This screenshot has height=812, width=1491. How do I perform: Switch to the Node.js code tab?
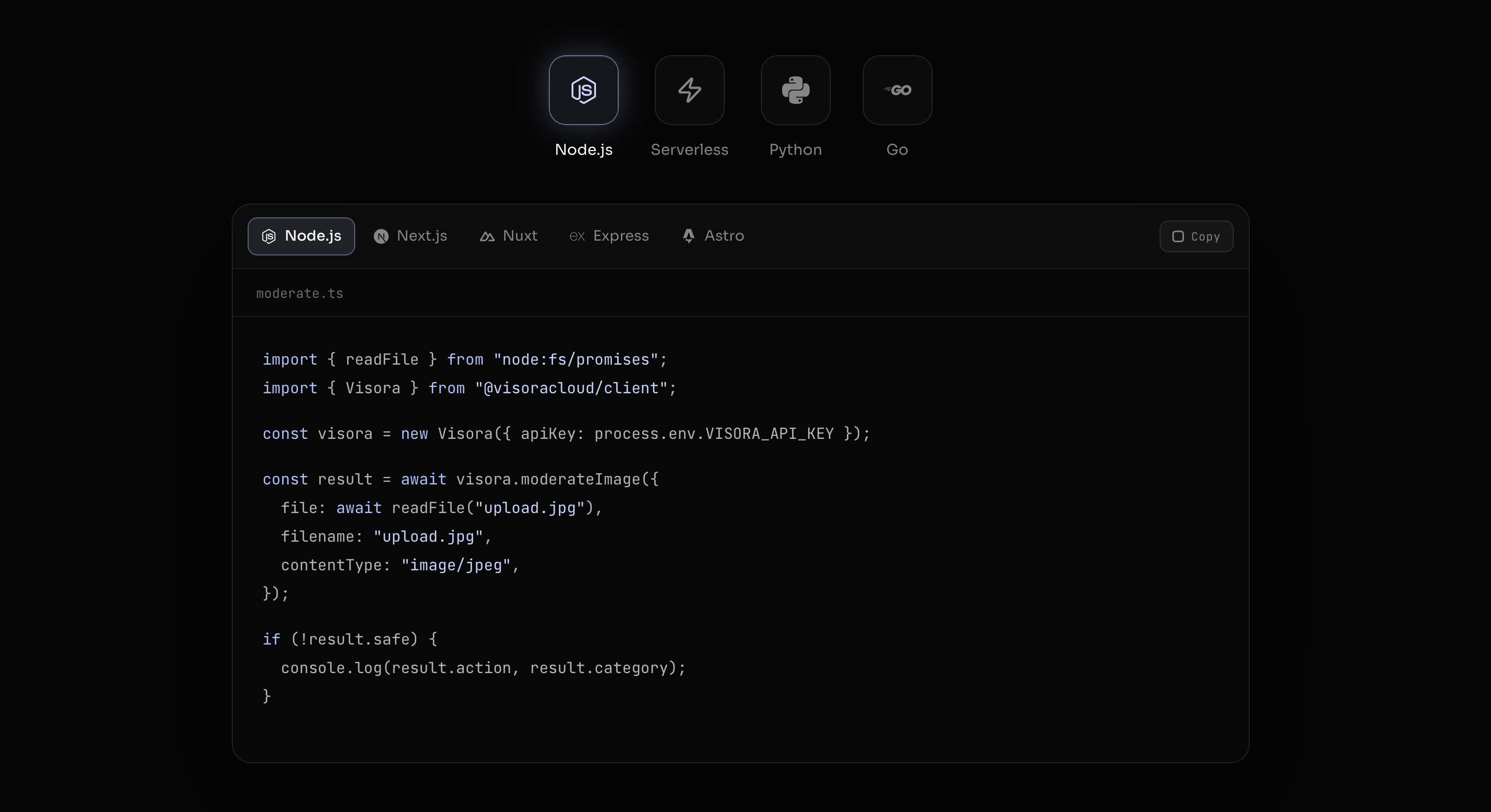[301, 236]
